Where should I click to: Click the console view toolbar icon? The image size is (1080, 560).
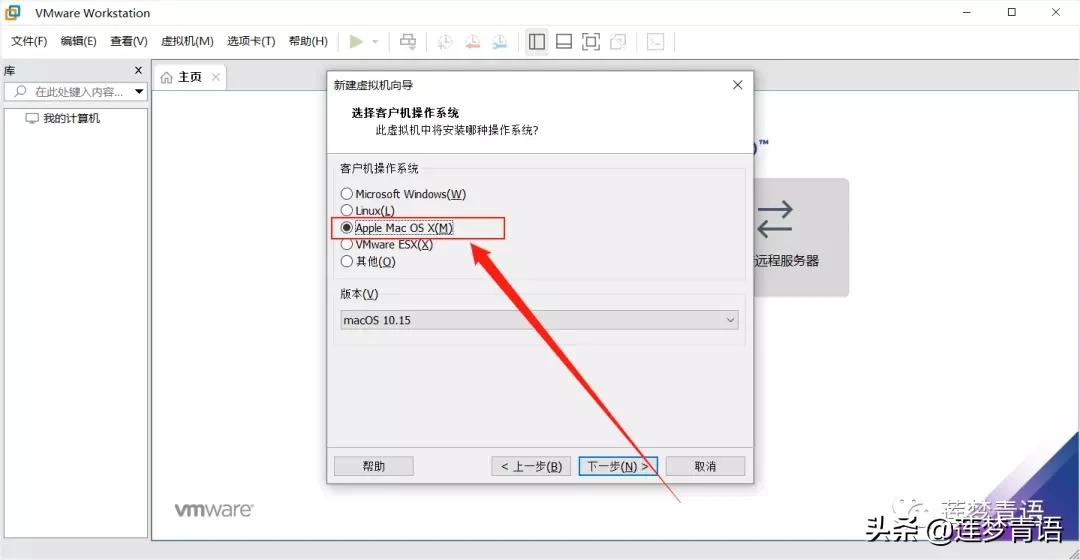point(655,42)
